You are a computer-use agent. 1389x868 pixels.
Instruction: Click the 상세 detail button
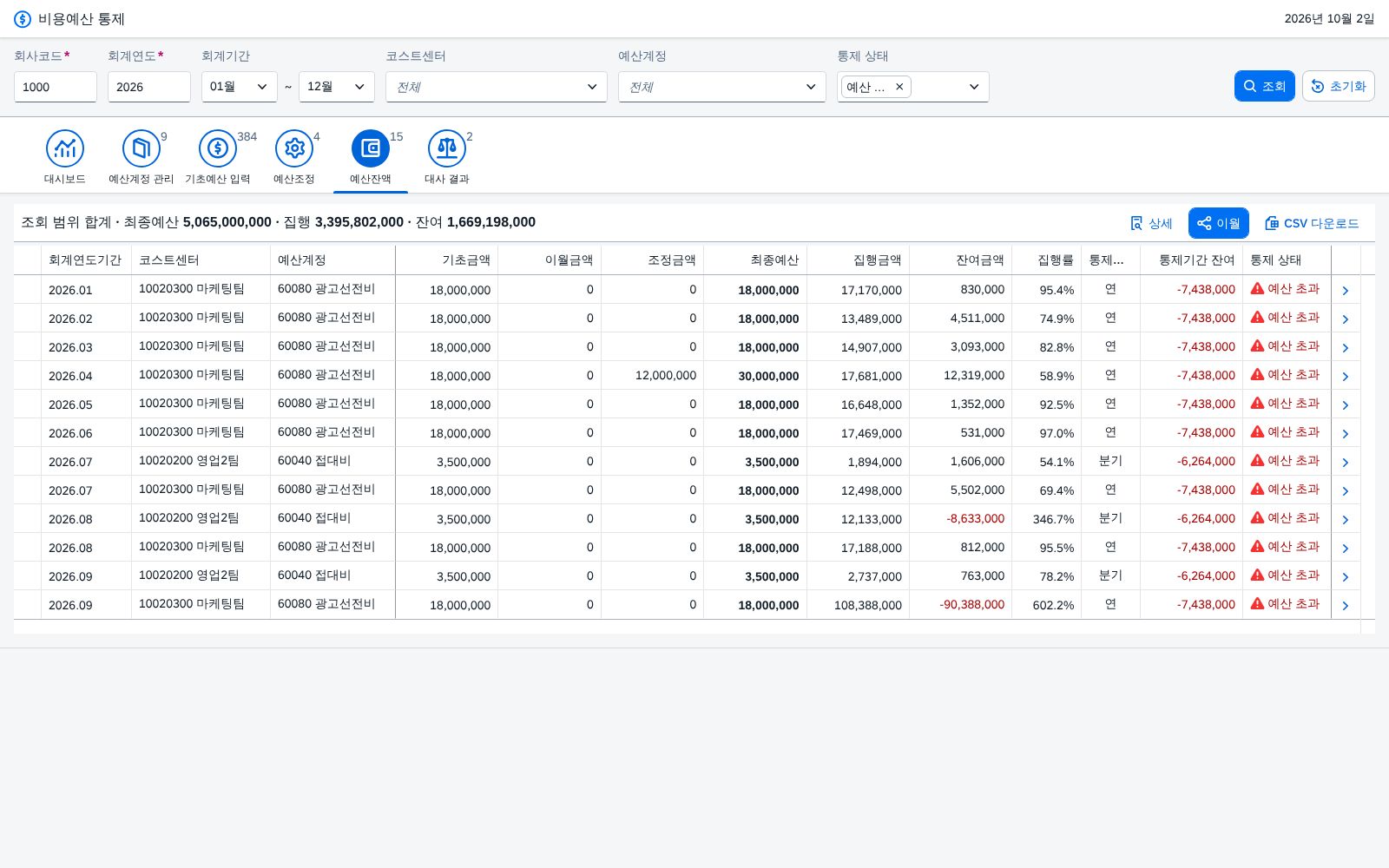[x=1151, y=223]
